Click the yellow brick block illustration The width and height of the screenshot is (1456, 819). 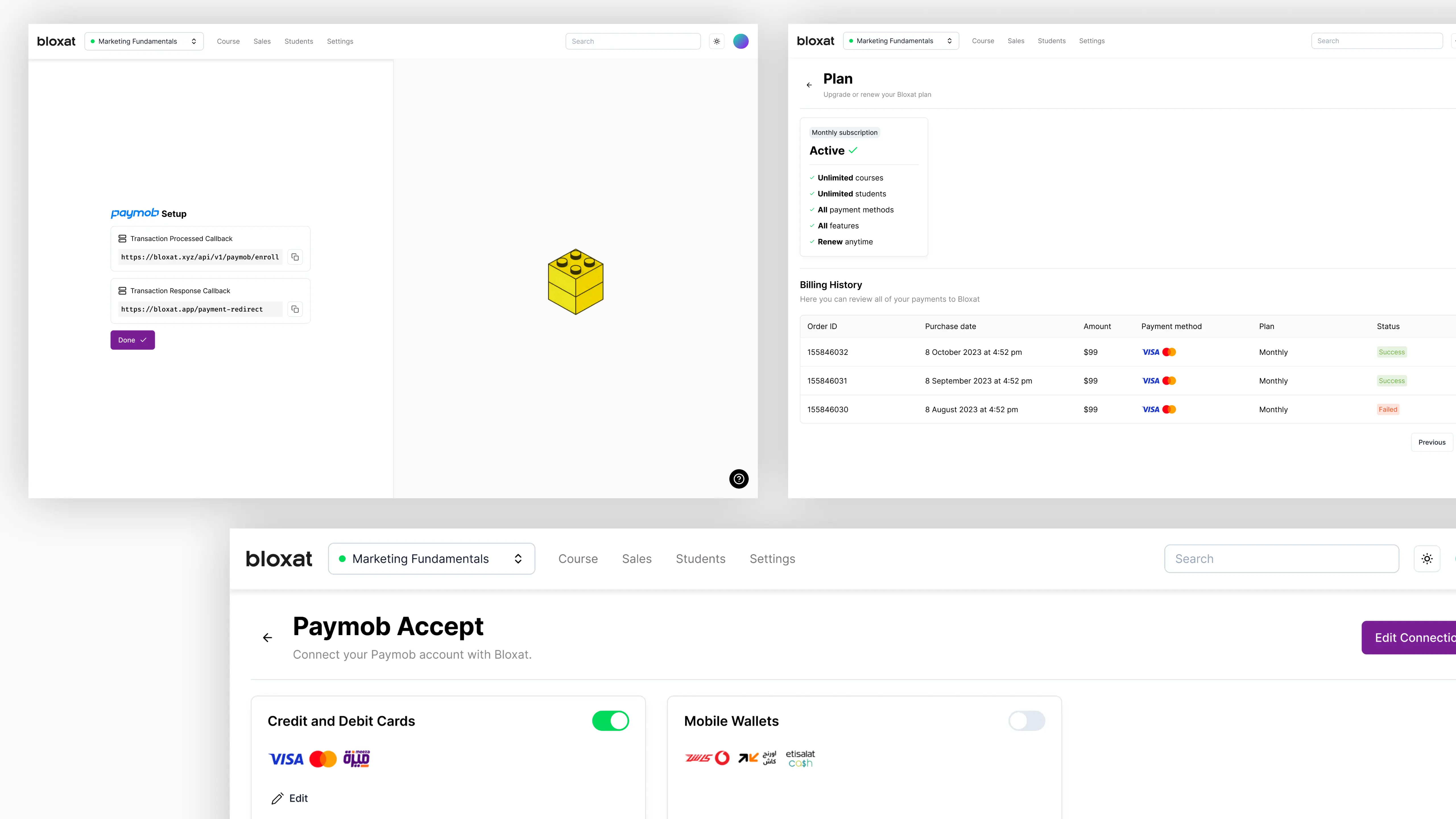pyautogui.click(x=575, y=282)
